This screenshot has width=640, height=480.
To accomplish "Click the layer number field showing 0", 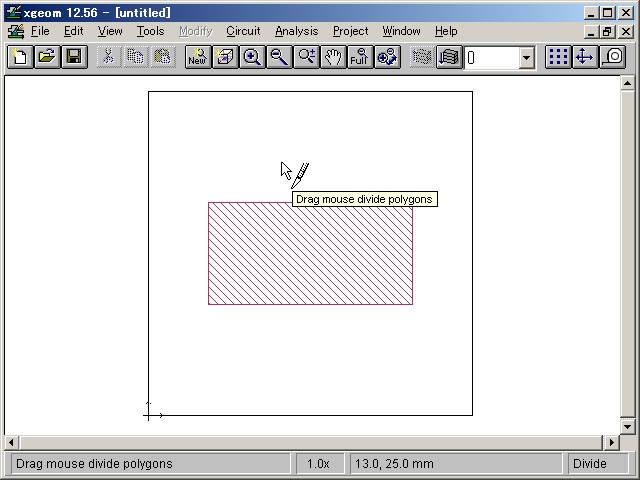I will click(492, 58).
